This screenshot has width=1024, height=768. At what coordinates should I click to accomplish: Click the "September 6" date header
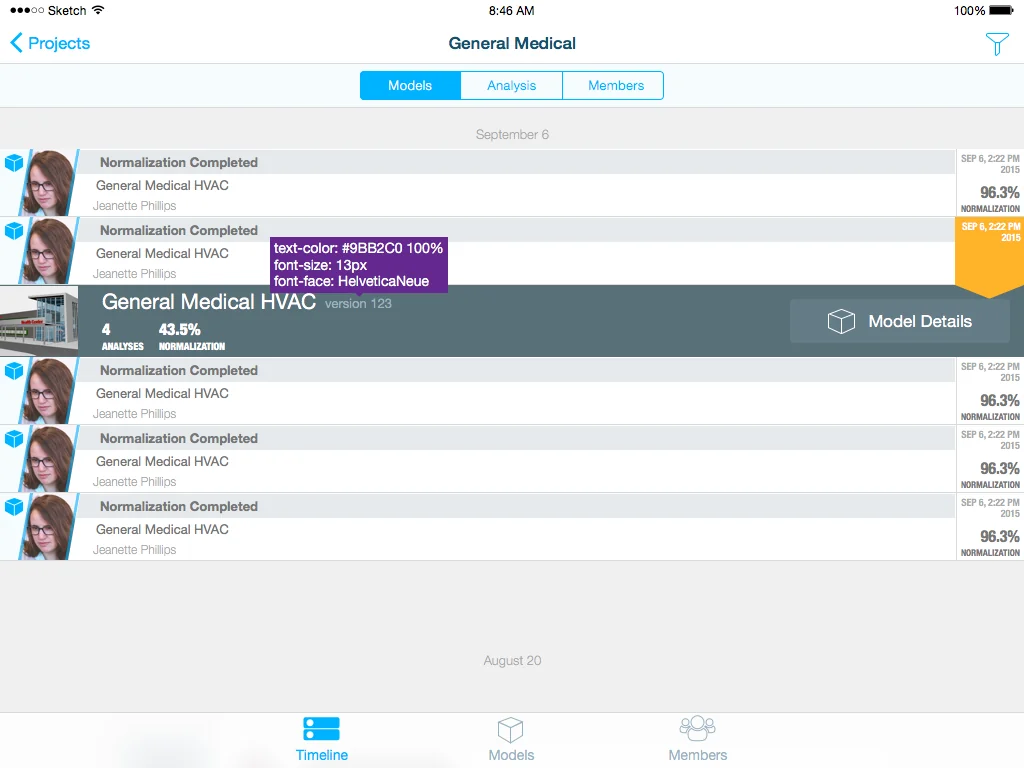512,135
